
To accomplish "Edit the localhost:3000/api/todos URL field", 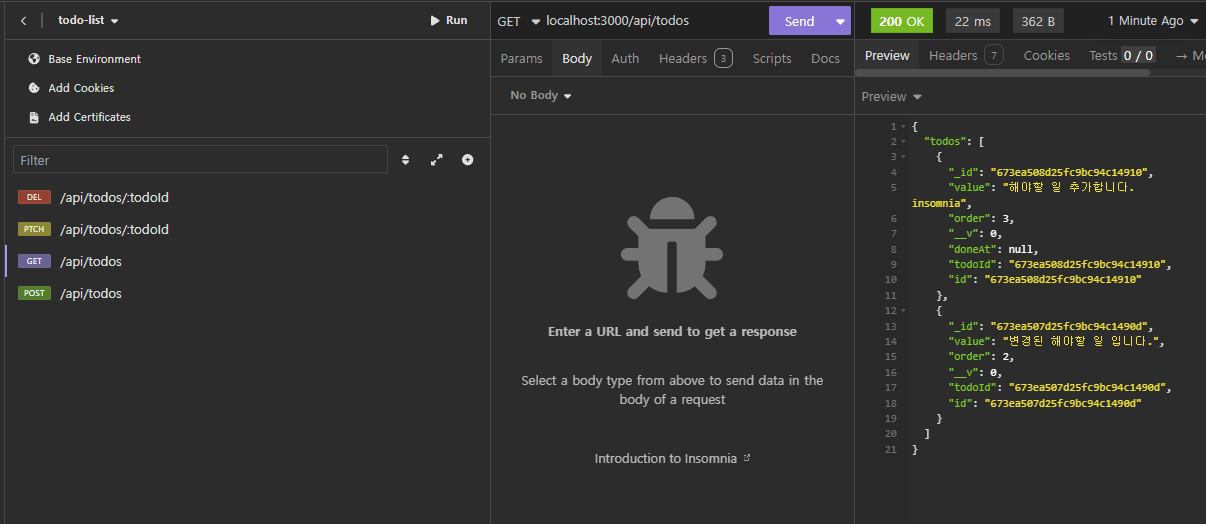I will point(655,20).
